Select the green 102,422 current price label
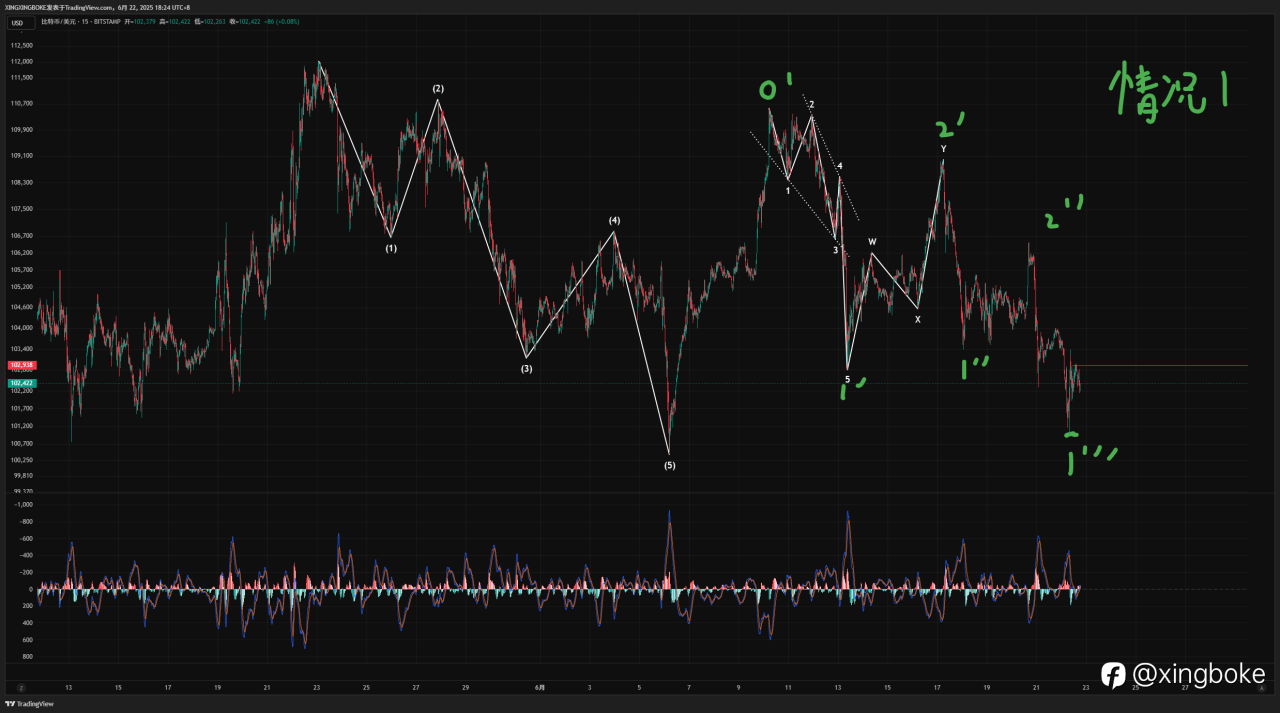 tap(19, 383)
